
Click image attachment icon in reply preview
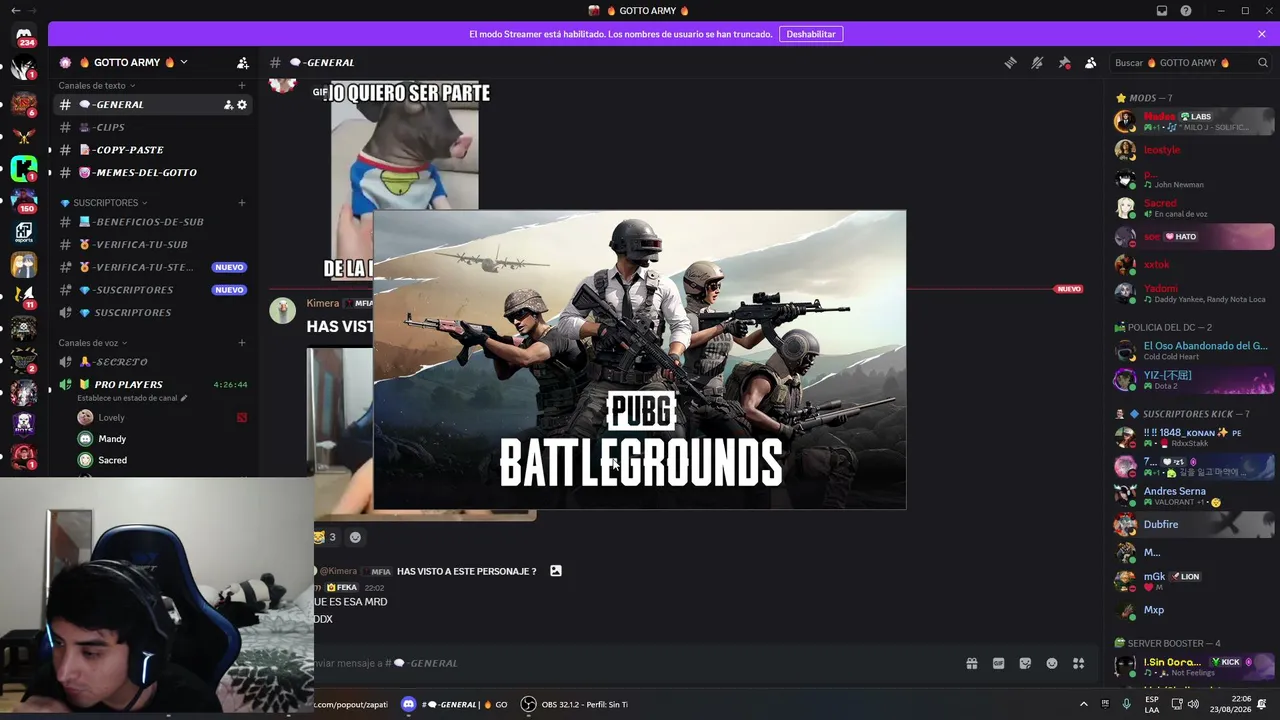(556, 571)
